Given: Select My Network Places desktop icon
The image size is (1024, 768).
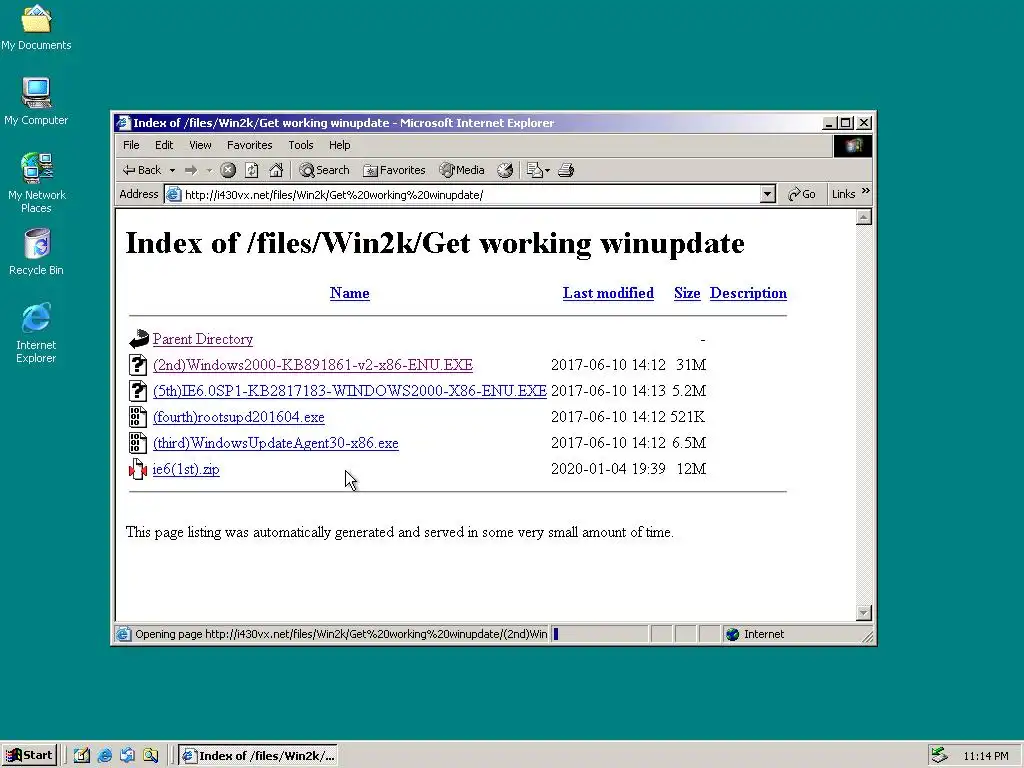Looking at the screenshot, I should click(36, 183).
